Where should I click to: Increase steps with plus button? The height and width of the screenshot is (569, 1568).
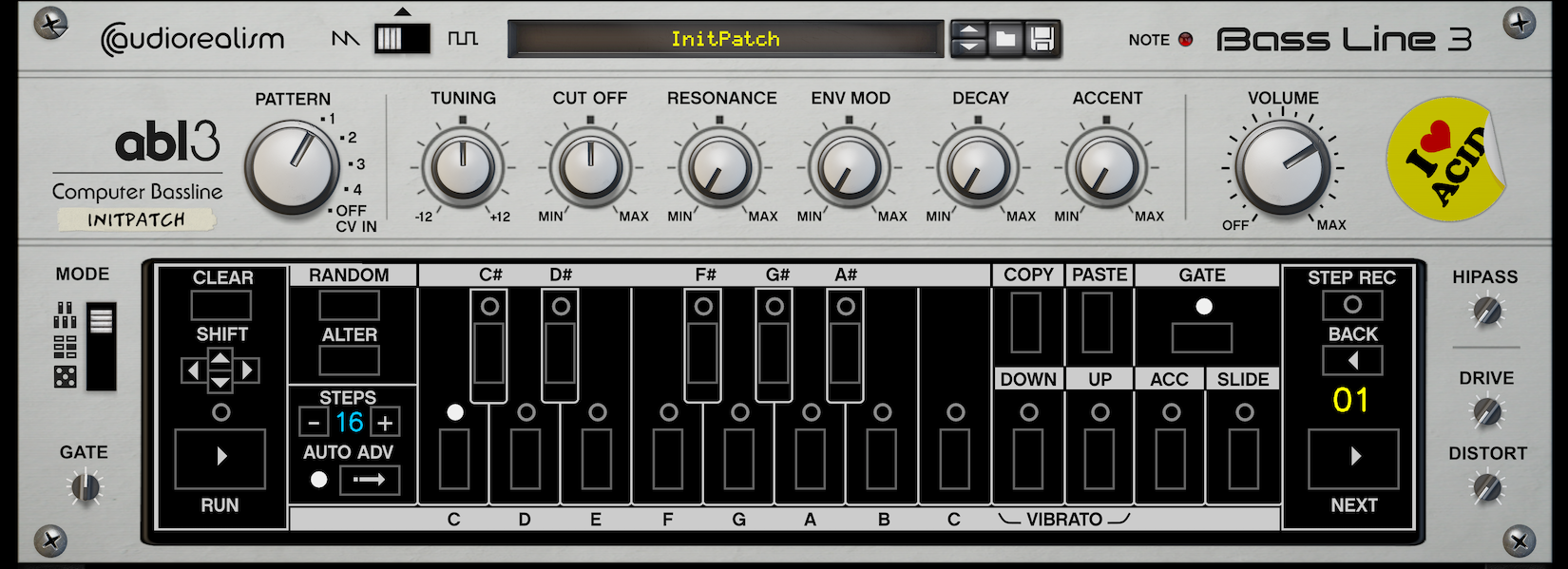coord(385,423)
